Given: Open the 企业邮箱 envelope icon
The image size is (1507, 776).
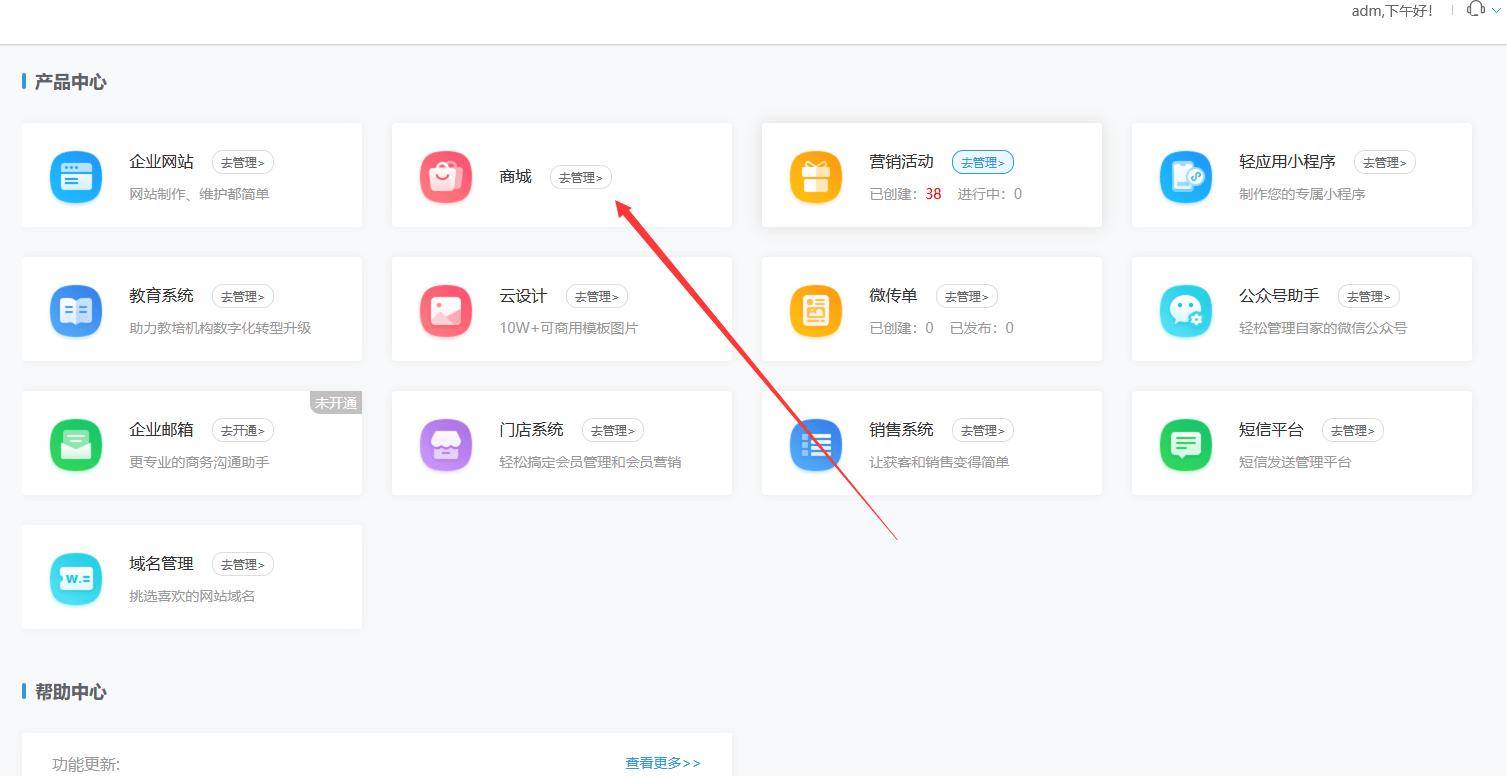Looking at the screenshot, I should 76,445.
